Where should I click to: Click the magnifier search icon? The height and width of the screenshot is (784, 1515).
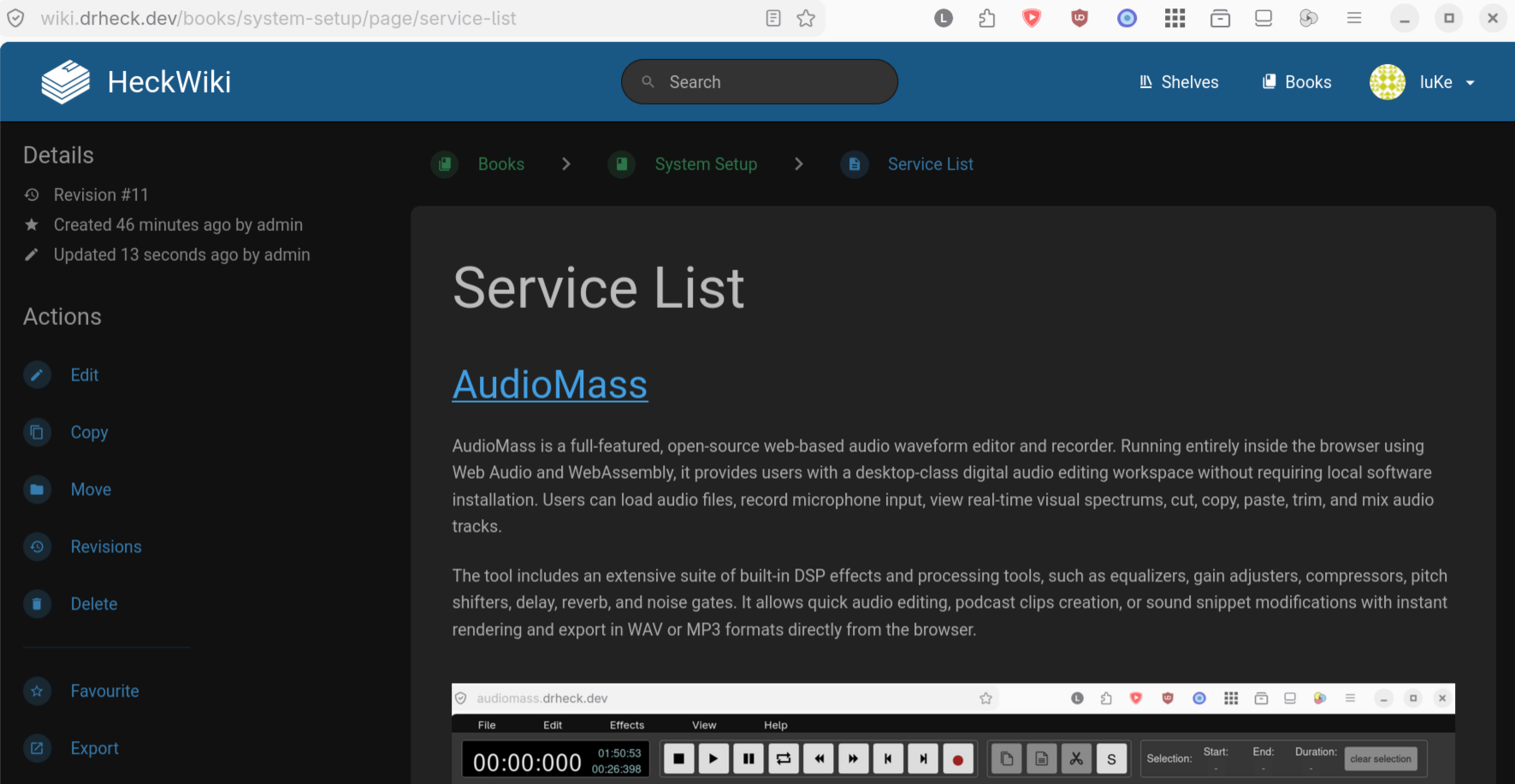(x=648, y=82)
